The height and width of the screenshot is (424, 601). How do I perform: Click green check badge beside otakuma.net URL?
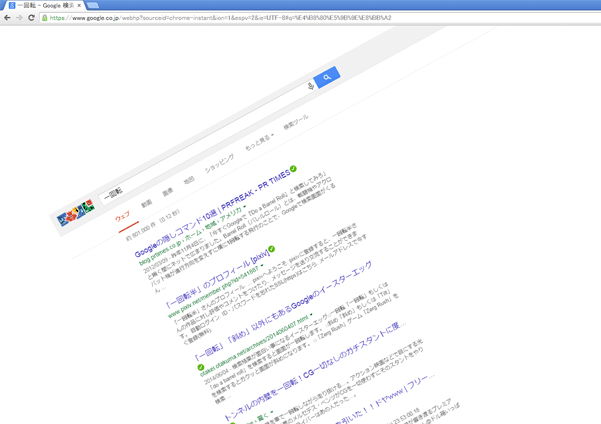pyautogui.click(x=200, y=367)
